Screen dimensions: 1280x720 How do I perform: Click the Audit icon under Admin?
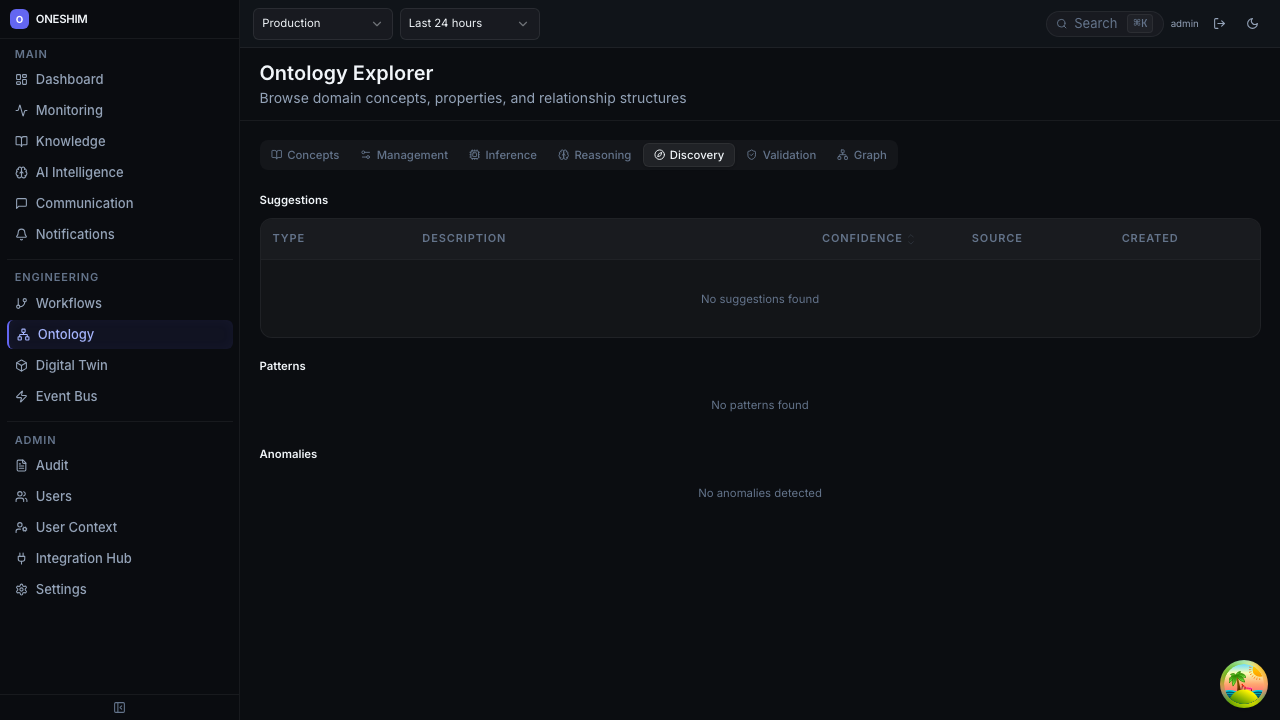coord(21,465)
